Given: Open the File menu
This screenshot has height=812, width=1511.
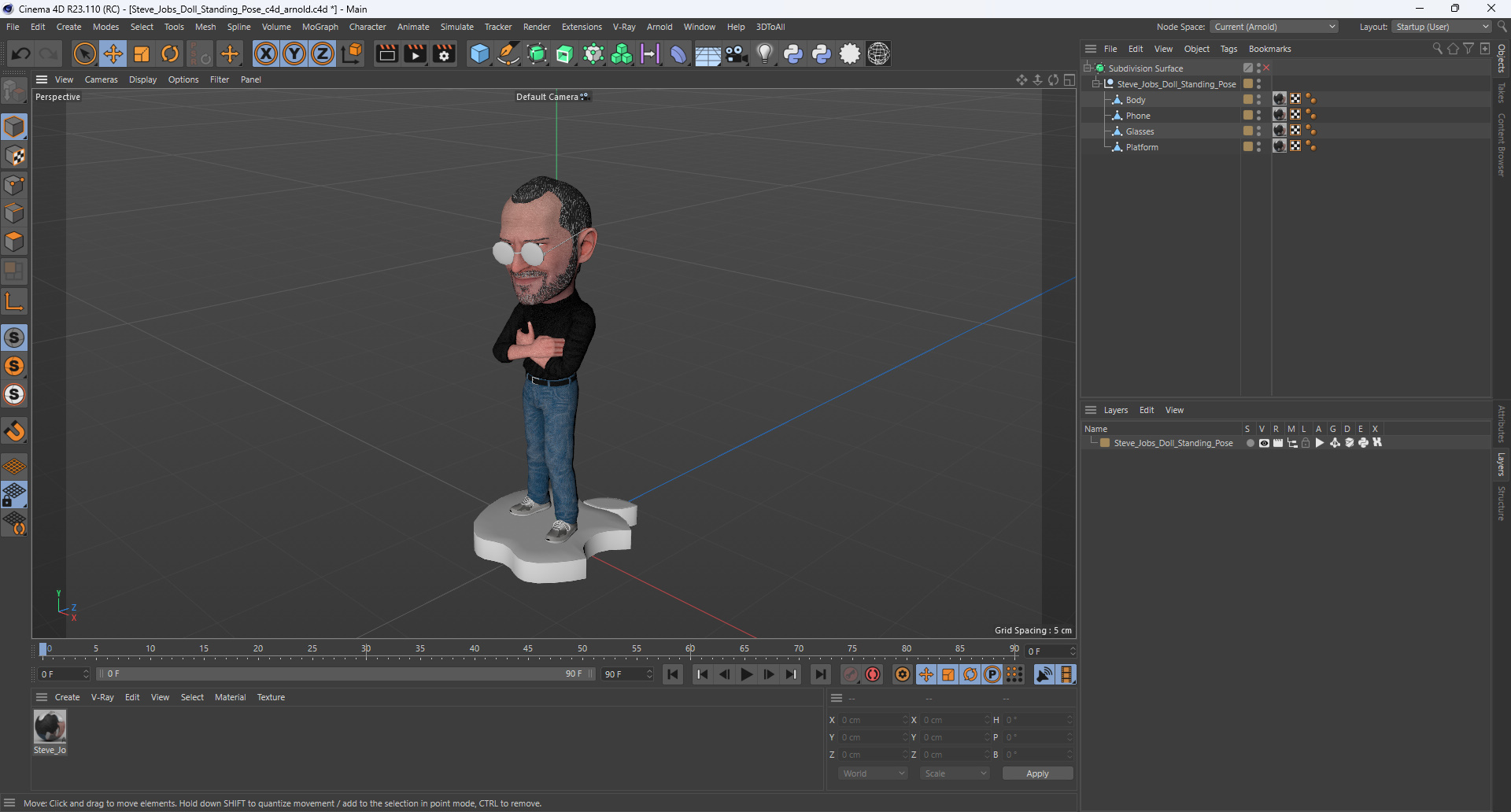Looking at the screenshot, I should point(13,27).
